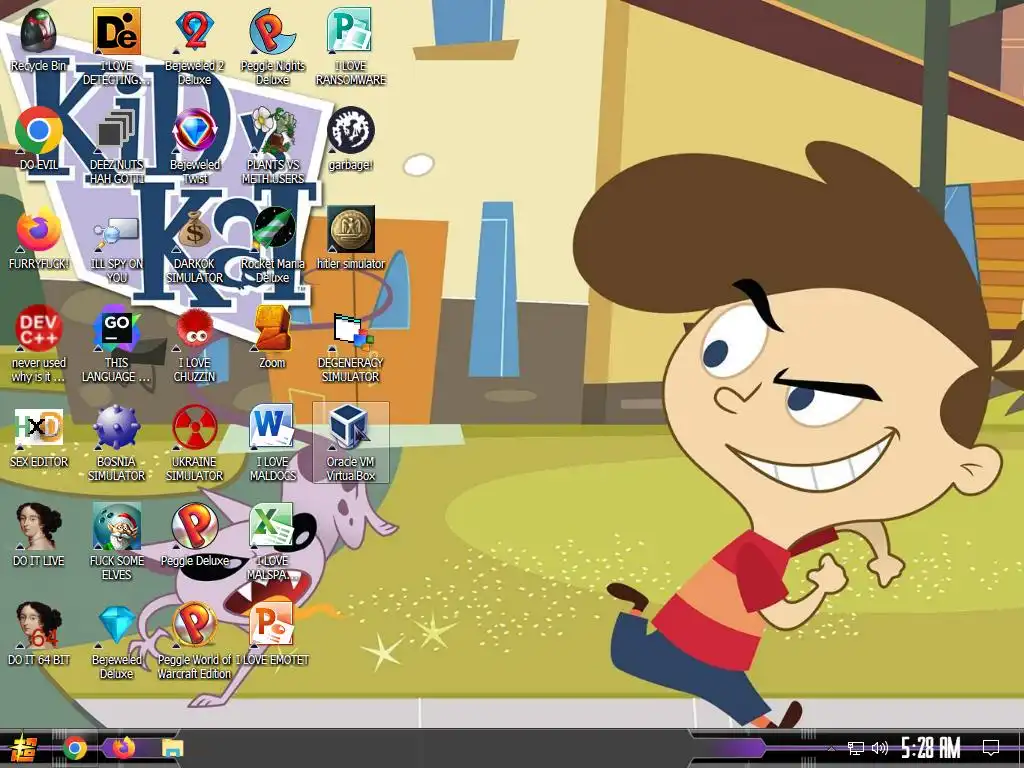Launch Firefox from the taskbar

[123, 748]
